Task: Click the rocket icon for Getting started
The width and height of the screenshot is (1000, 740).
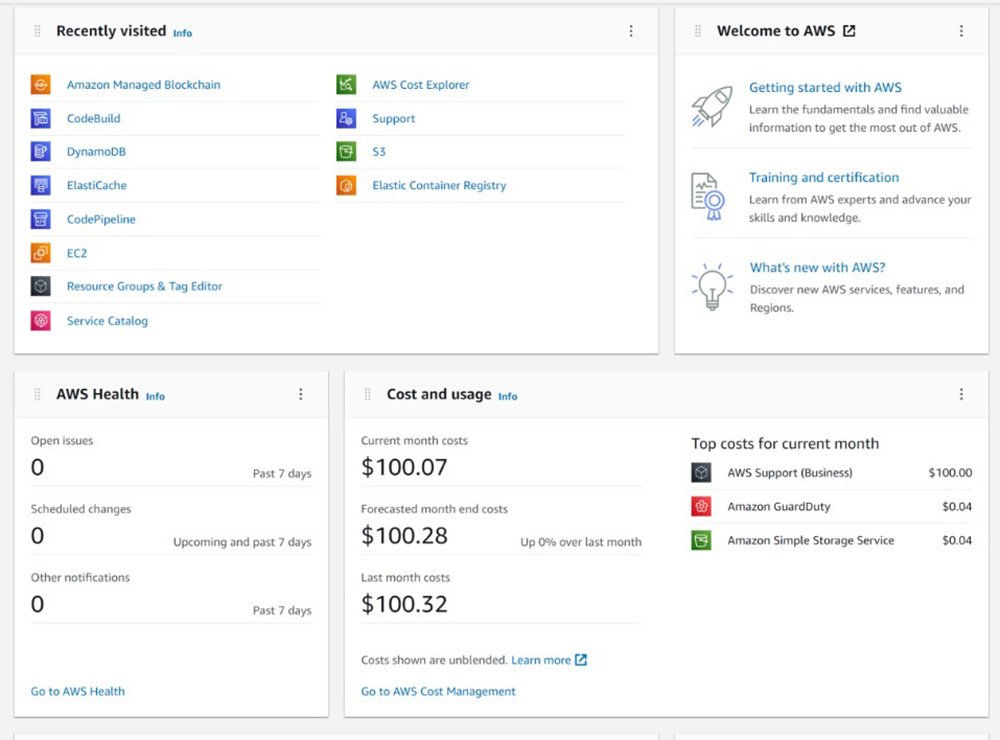Action: pos(712,106)
